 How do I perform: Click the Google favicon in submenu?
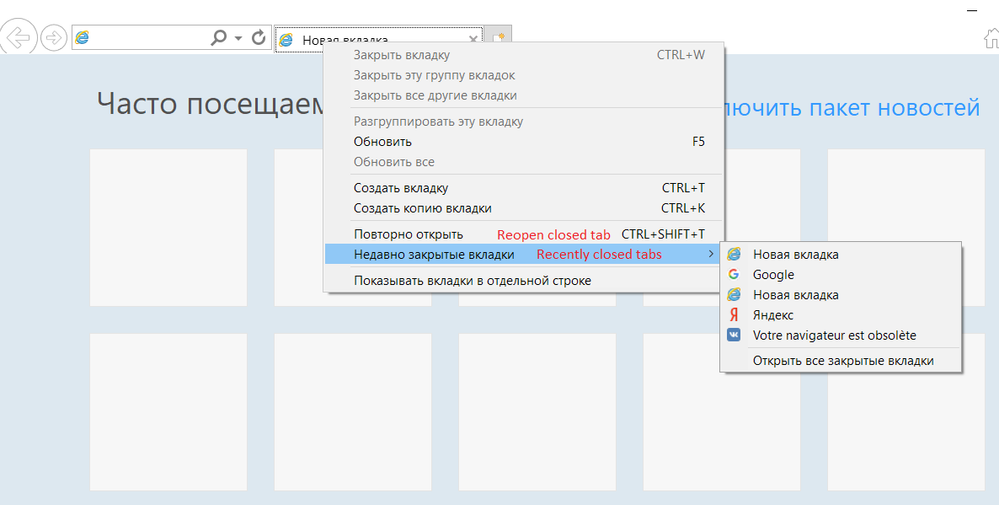[734, 274]
